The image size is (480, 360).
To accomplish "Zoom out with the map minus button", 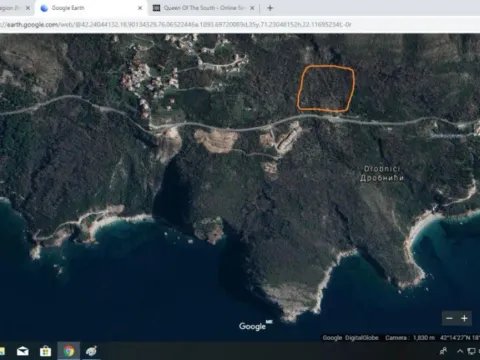I will [x=449, y=318].
